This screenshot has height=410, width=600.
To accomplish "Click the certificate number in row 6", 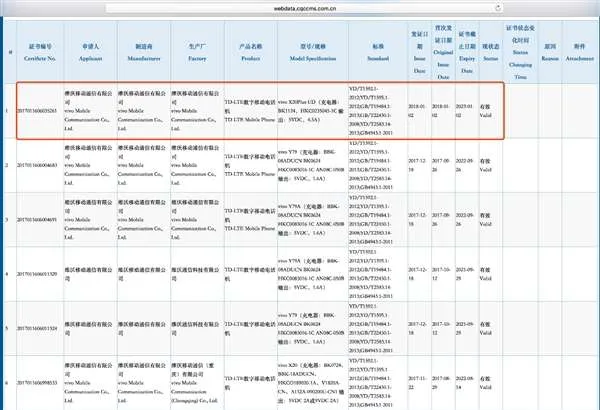I will [x=37, y=383].
